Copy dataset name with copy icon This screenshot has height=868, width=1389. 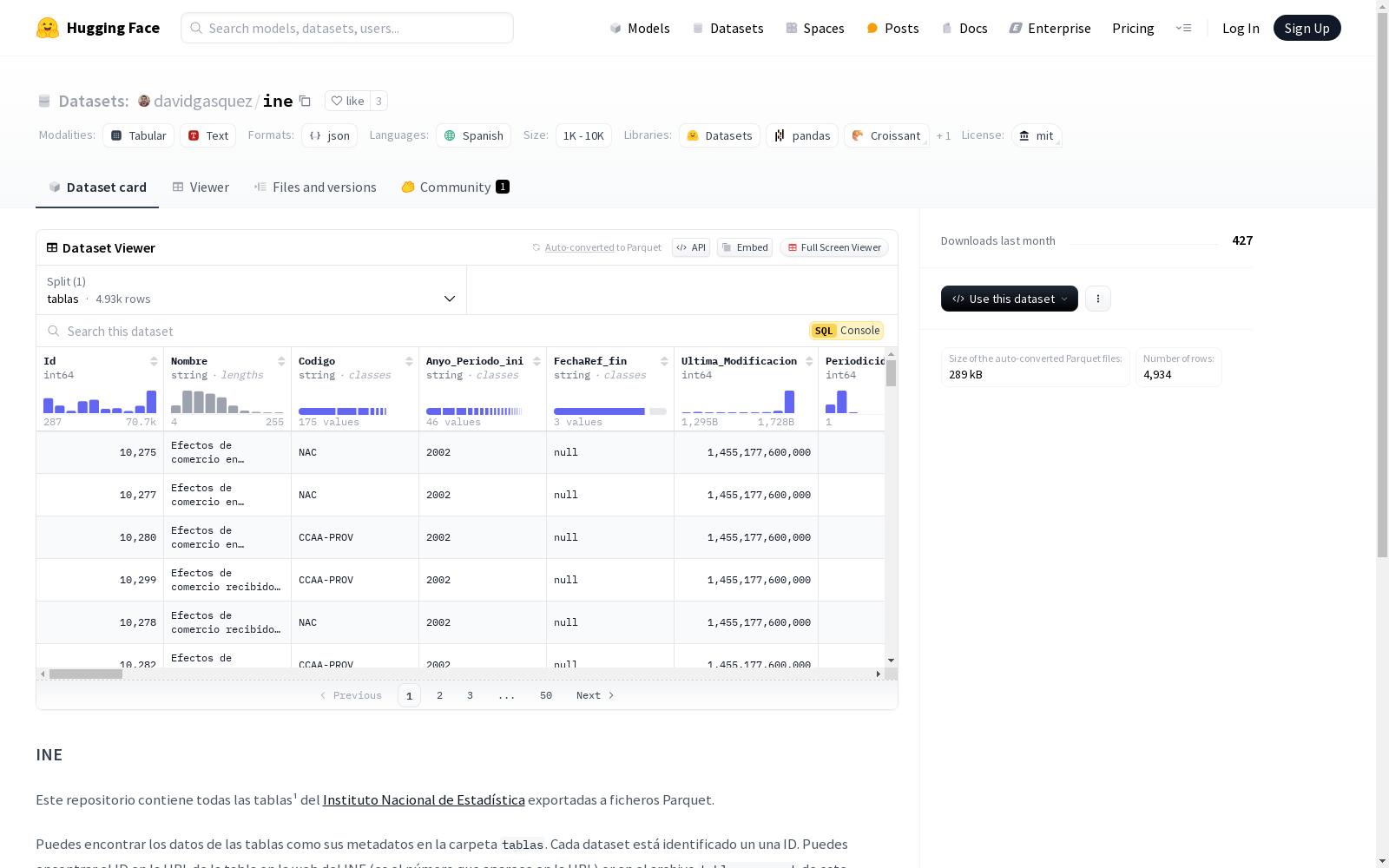click(x=305, y=101)
